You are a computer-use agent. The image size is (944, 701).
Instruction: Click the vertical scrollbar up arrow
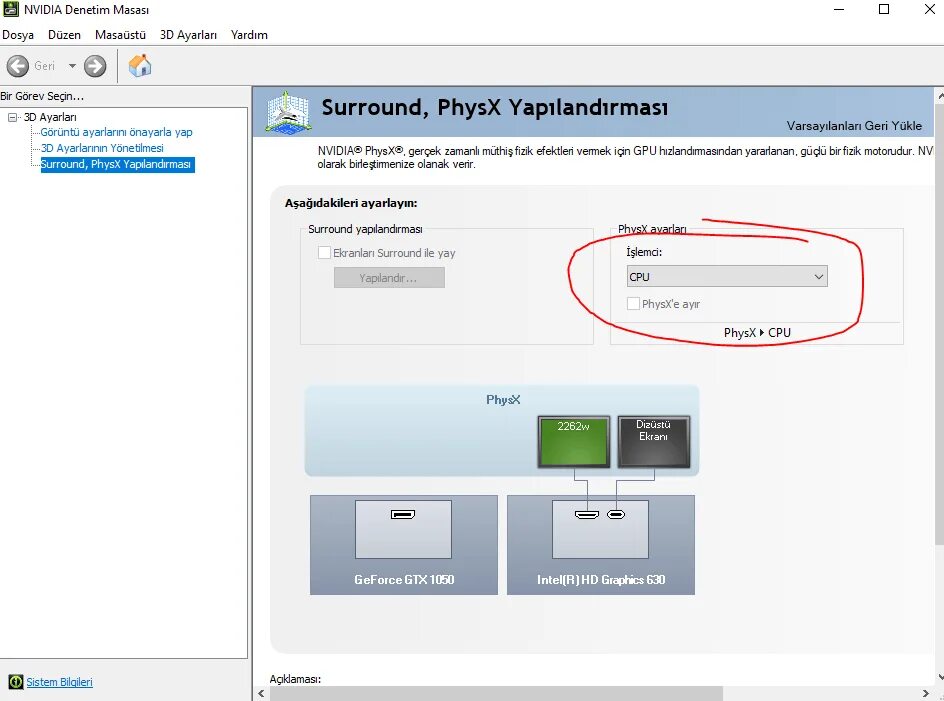[x=940, y=96]
